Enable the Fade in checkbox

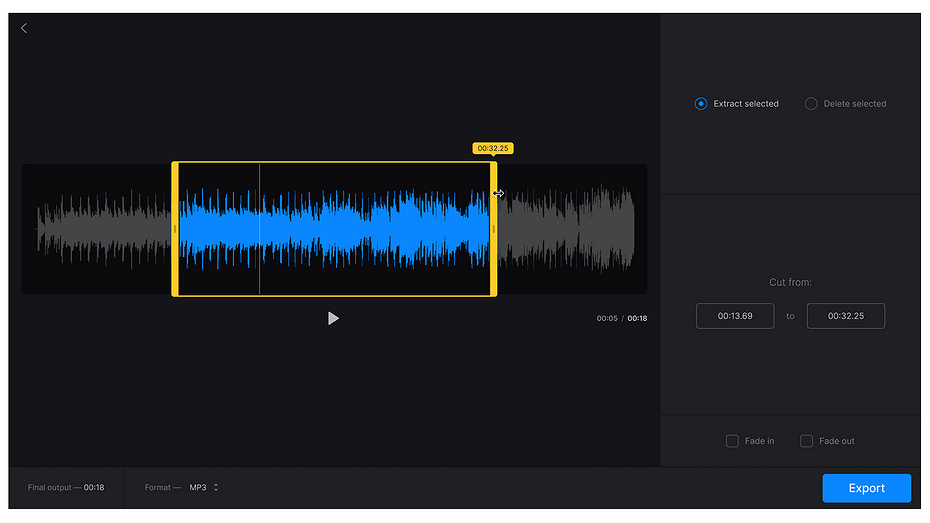pyautogui.click(x=732, y=441)
